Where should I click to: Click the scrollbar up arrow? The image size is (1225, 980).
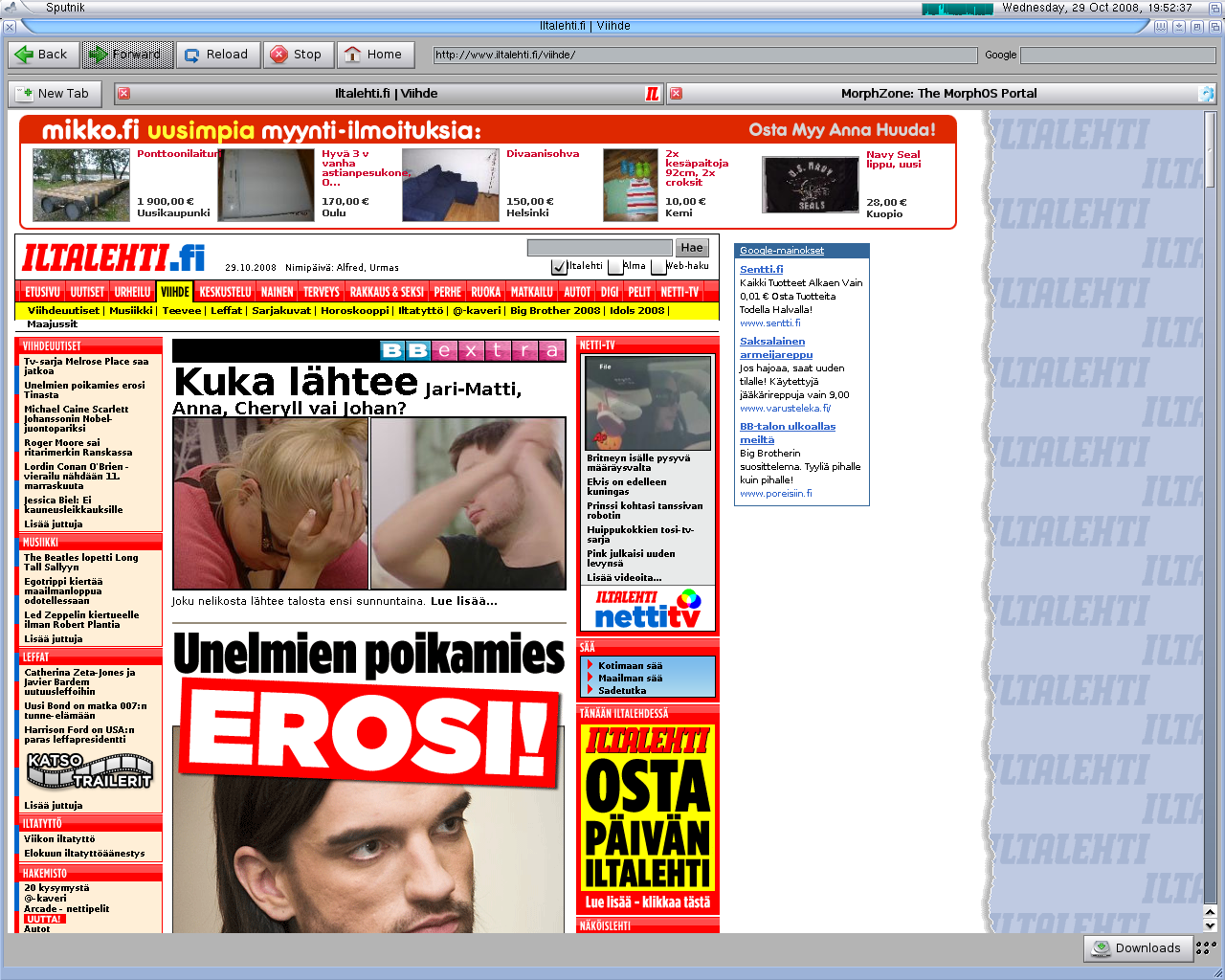point(1210,911)
